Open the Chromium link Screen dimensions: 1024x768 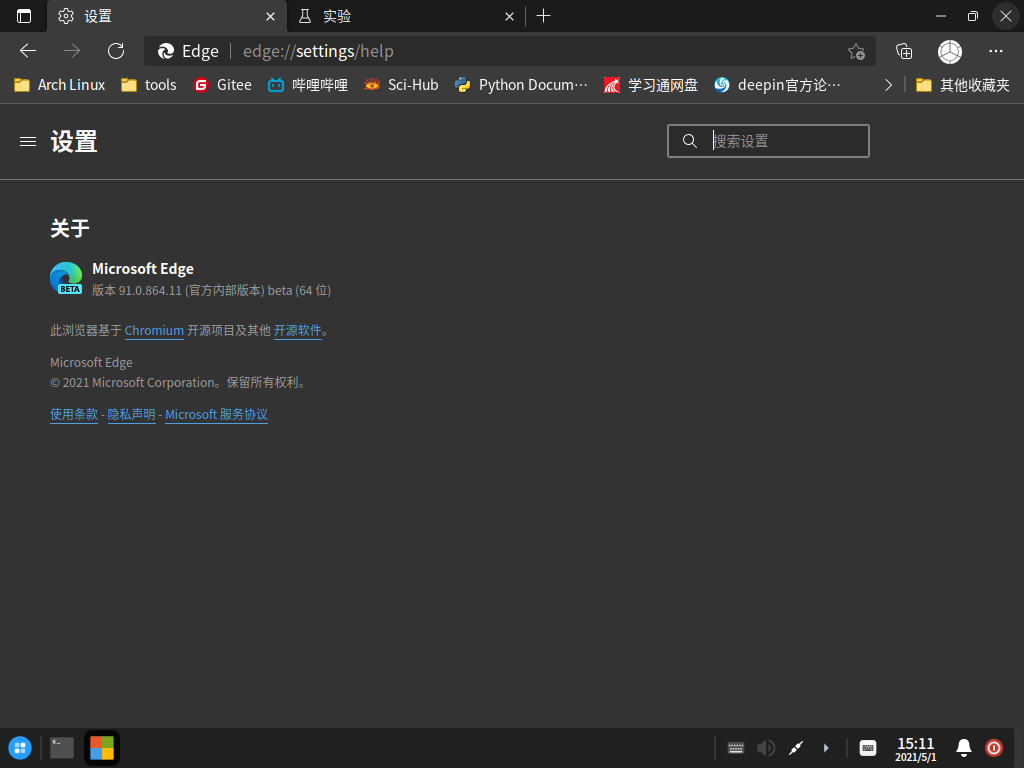154,330
